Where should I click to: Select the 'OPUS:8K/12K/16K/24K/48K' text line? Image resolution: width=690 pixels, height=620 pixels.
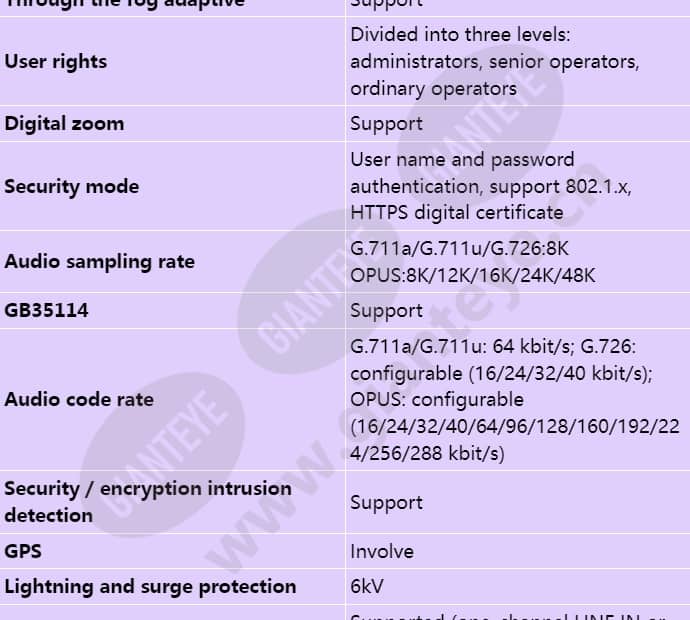pyautogui.click(x=473, y=276)
